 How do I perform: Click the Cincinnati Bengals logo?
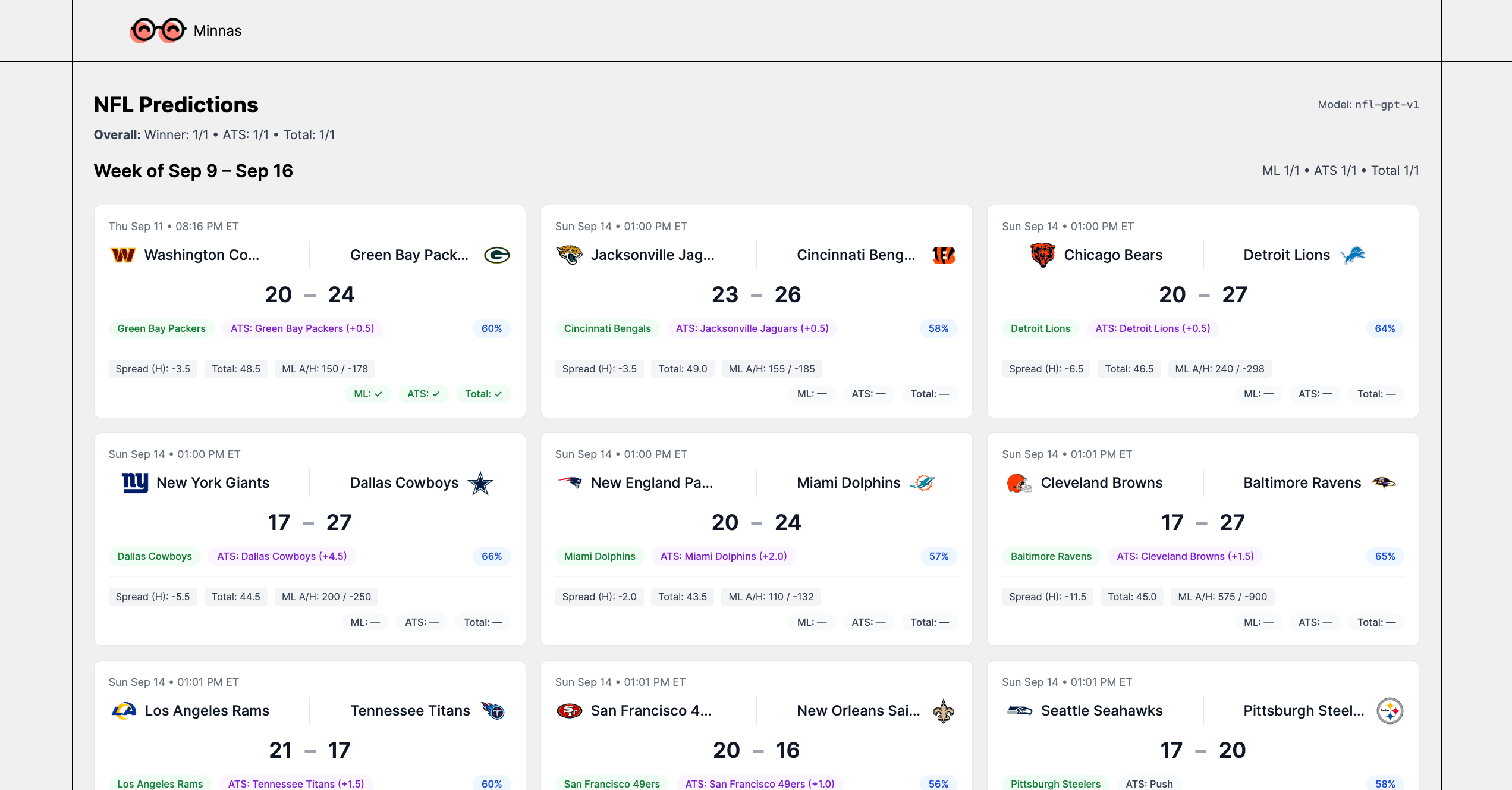(944, 255)
